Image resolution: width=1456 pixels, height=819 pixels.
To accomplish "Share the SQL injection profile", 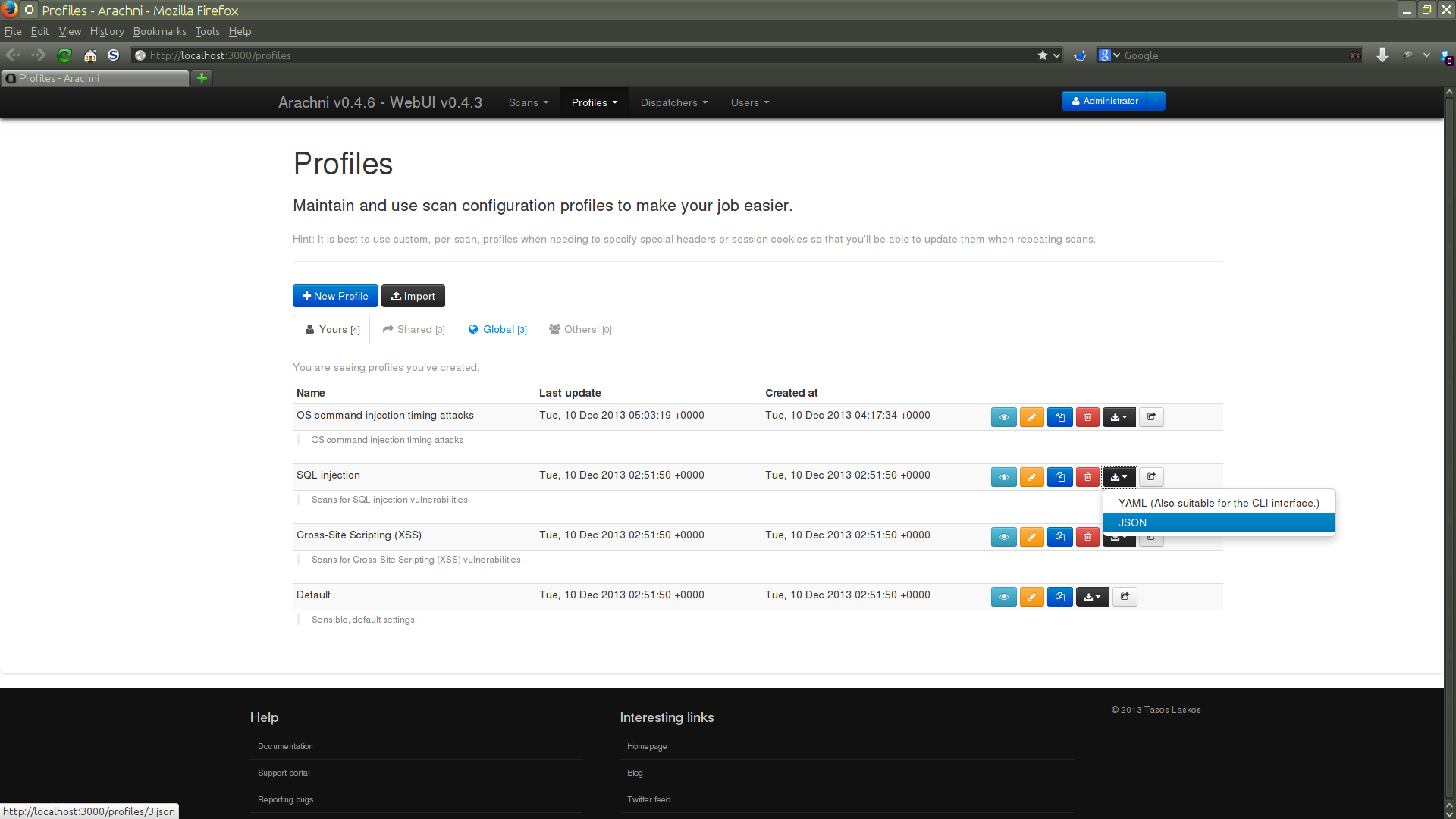I will [x=1151, y=477].
